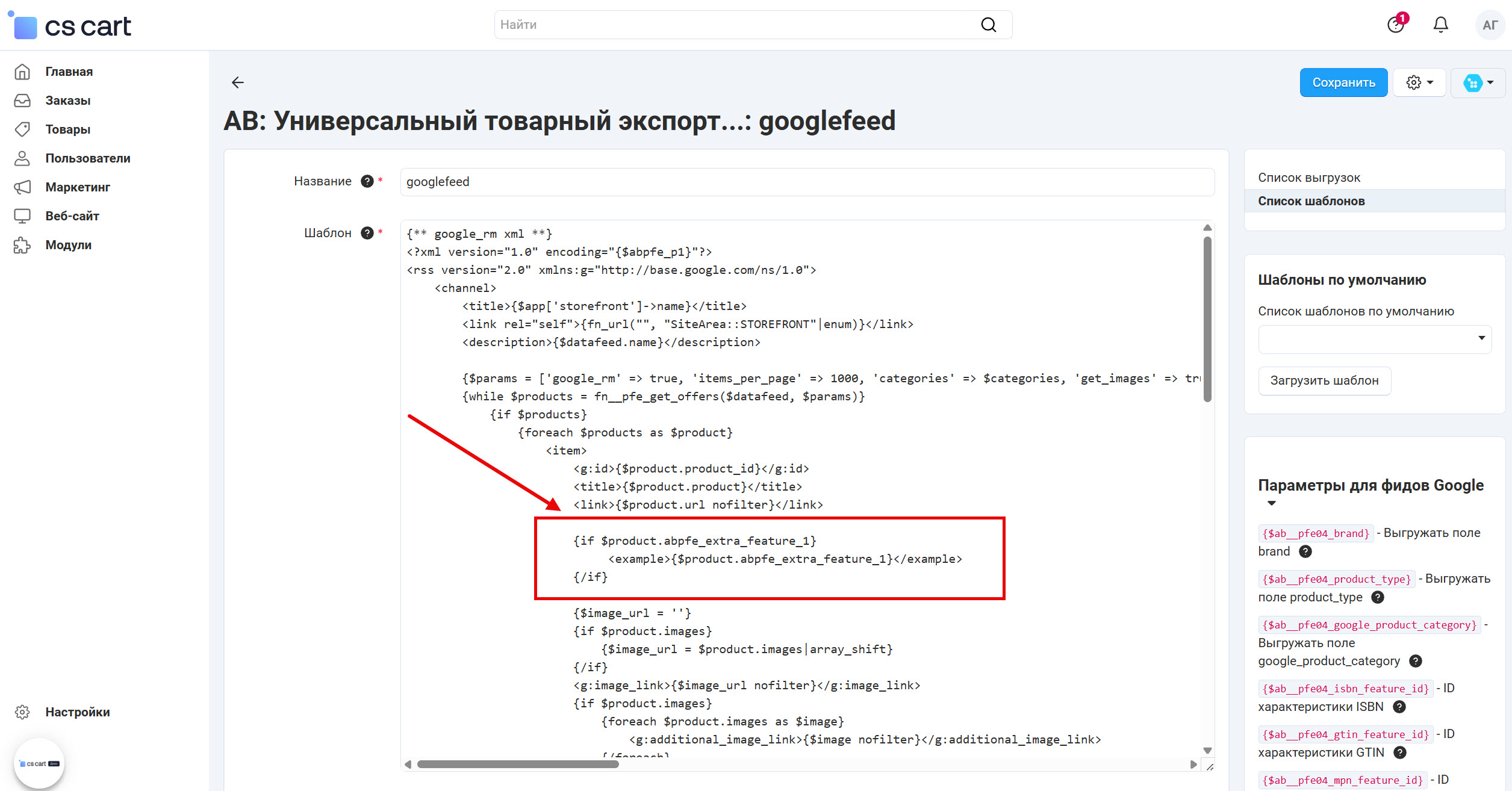Click the Пользователи person icon
Image resolution: width=1512 pixels, height=791 pixels.
(22, 158)
